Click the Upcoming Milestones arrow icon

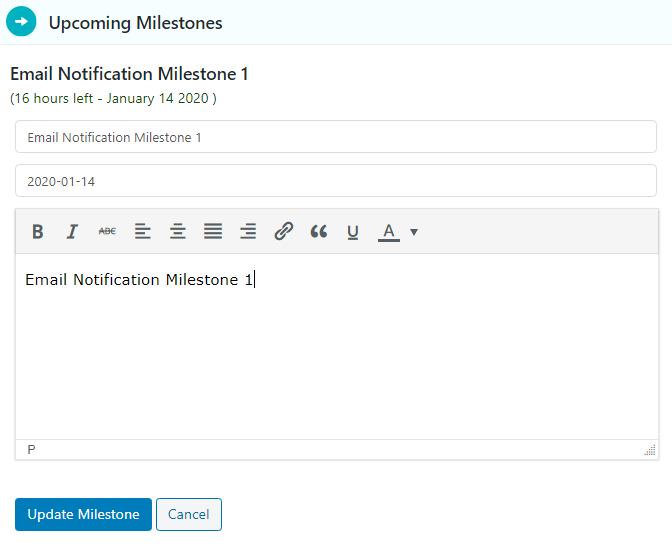coord(21,21)
